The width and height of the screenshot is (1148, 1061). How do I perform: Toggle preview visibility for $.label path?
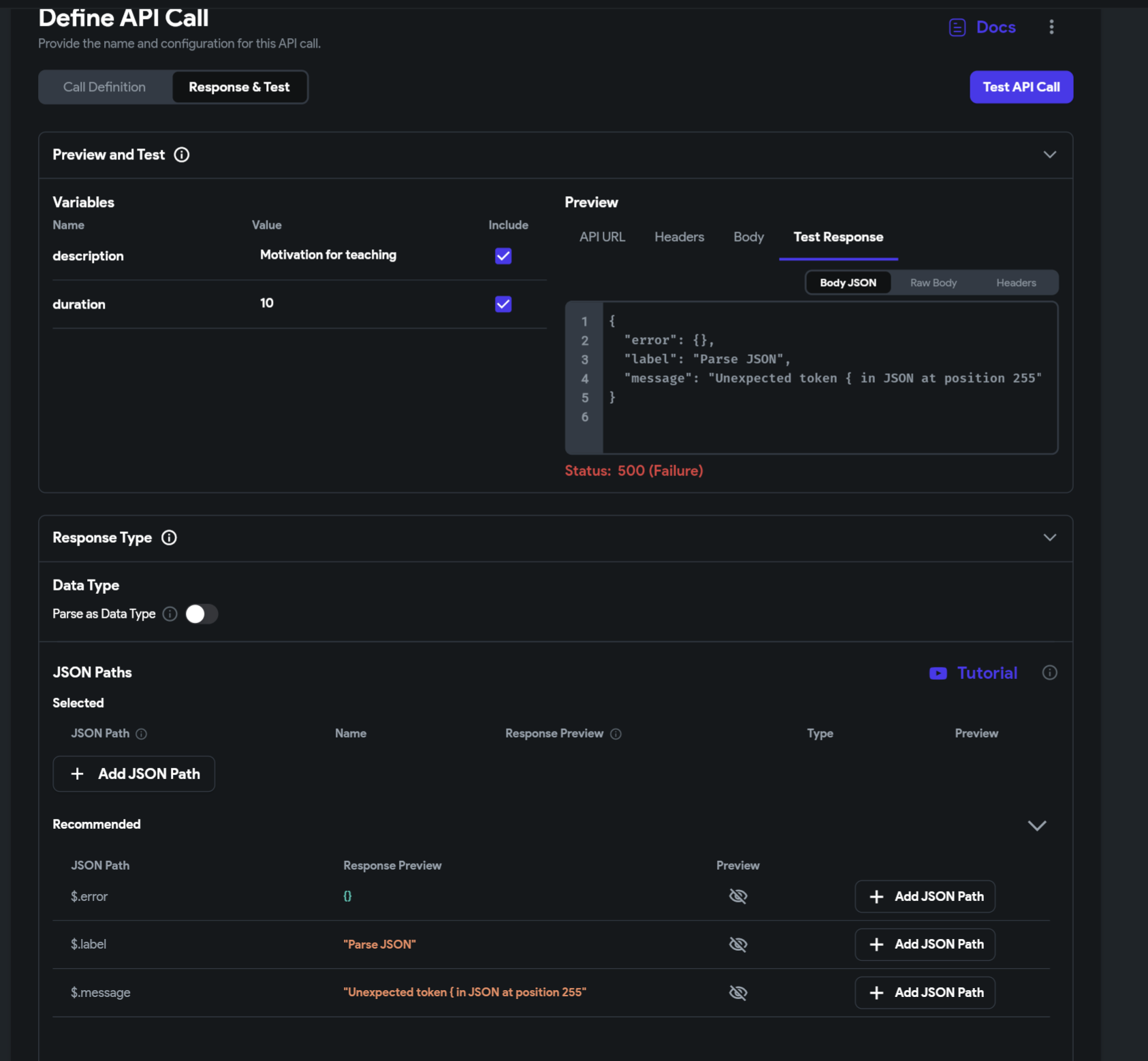pos(738,945)
